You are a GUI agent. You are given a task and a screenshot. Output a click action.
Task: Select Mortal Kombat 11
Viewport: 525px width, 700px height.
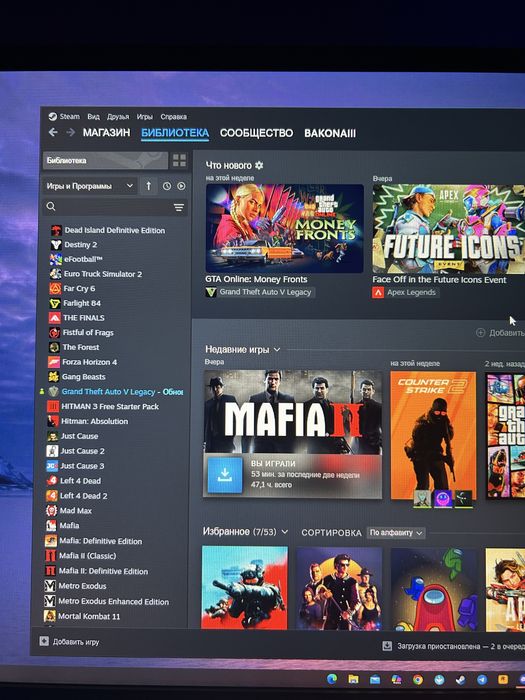(x=82, y=616)
